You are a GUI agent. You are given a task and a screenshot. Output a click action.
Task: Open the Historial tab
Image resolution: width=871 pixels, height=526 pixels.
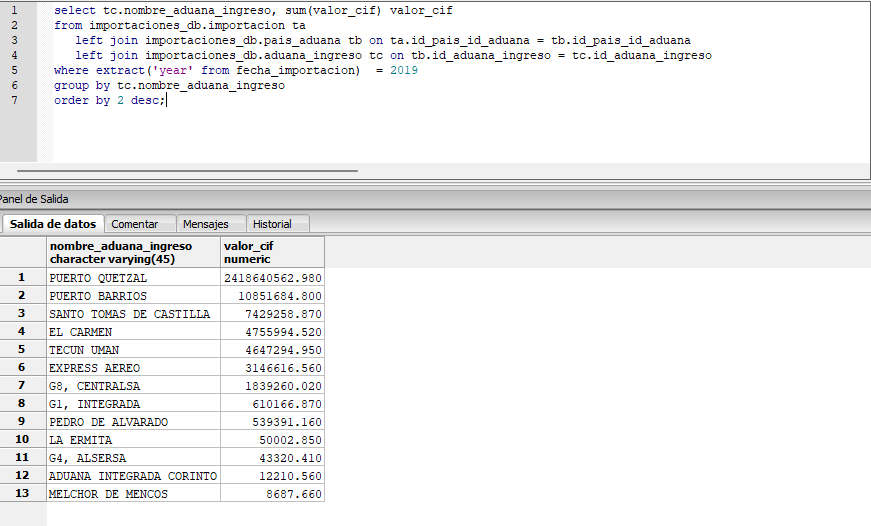(272, 224)
